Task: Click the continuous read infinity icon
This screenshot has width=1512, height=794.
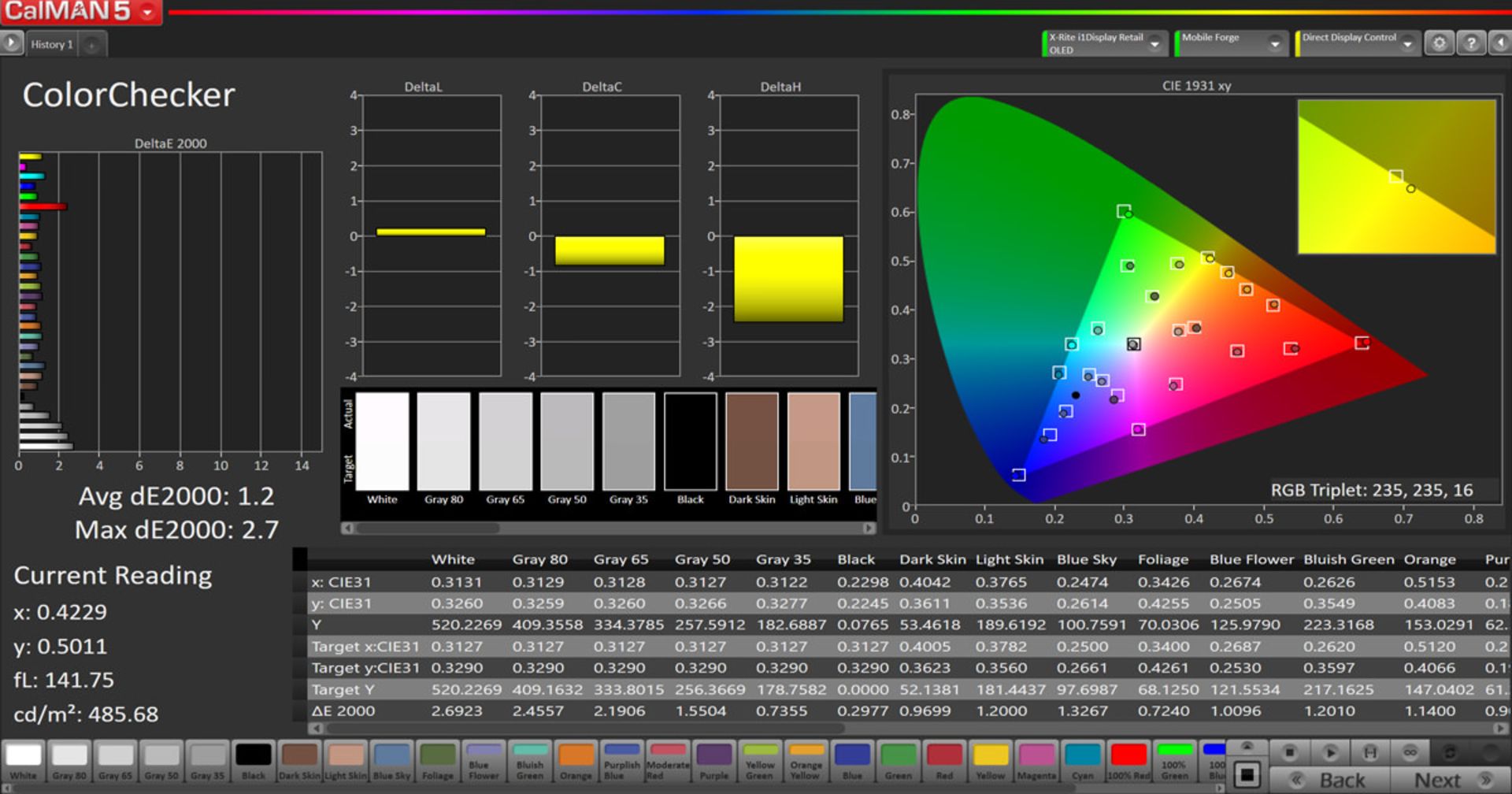Action: pos(1410,752)
